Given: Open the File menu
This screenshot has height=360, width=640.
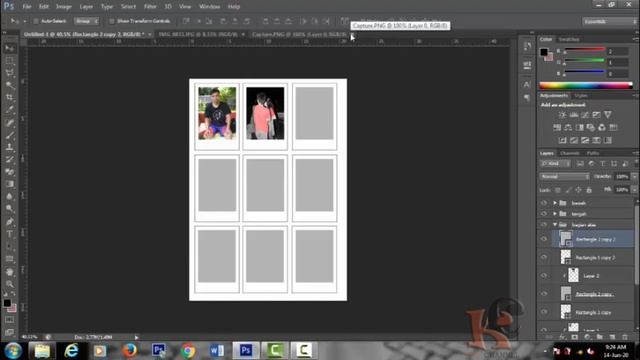Looking at the screenshot, I should click(x=27, y=7).
